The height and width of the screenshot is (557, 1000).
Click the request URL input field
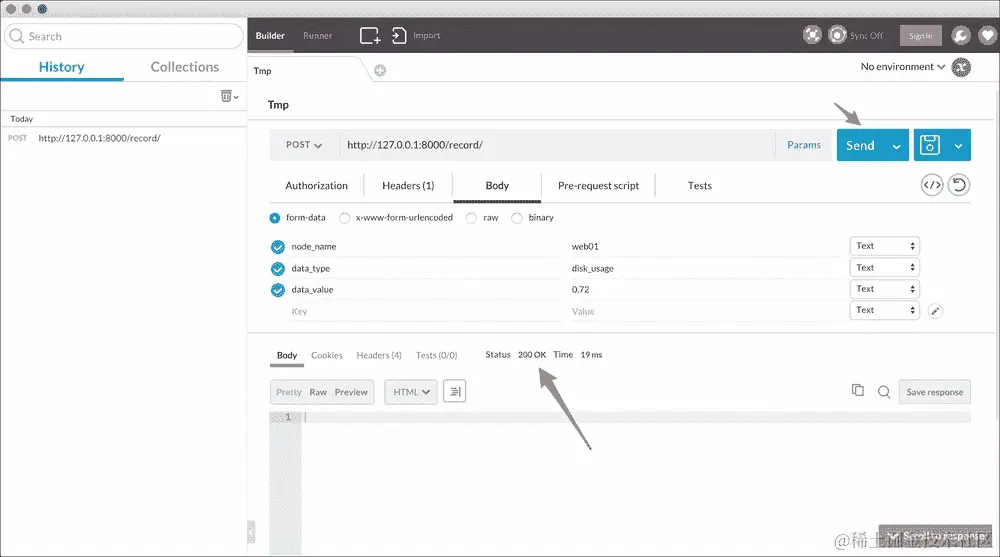pos(557,145)
